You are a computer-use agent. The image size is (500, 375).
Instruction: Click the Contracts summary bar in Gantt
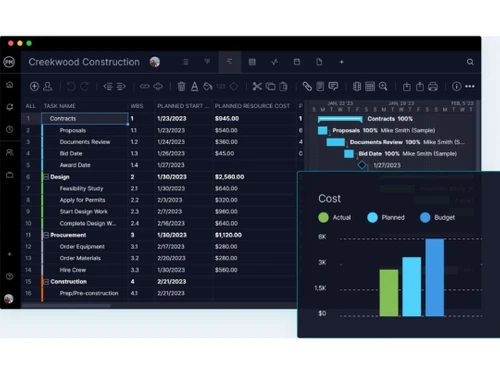pos(340,119)
